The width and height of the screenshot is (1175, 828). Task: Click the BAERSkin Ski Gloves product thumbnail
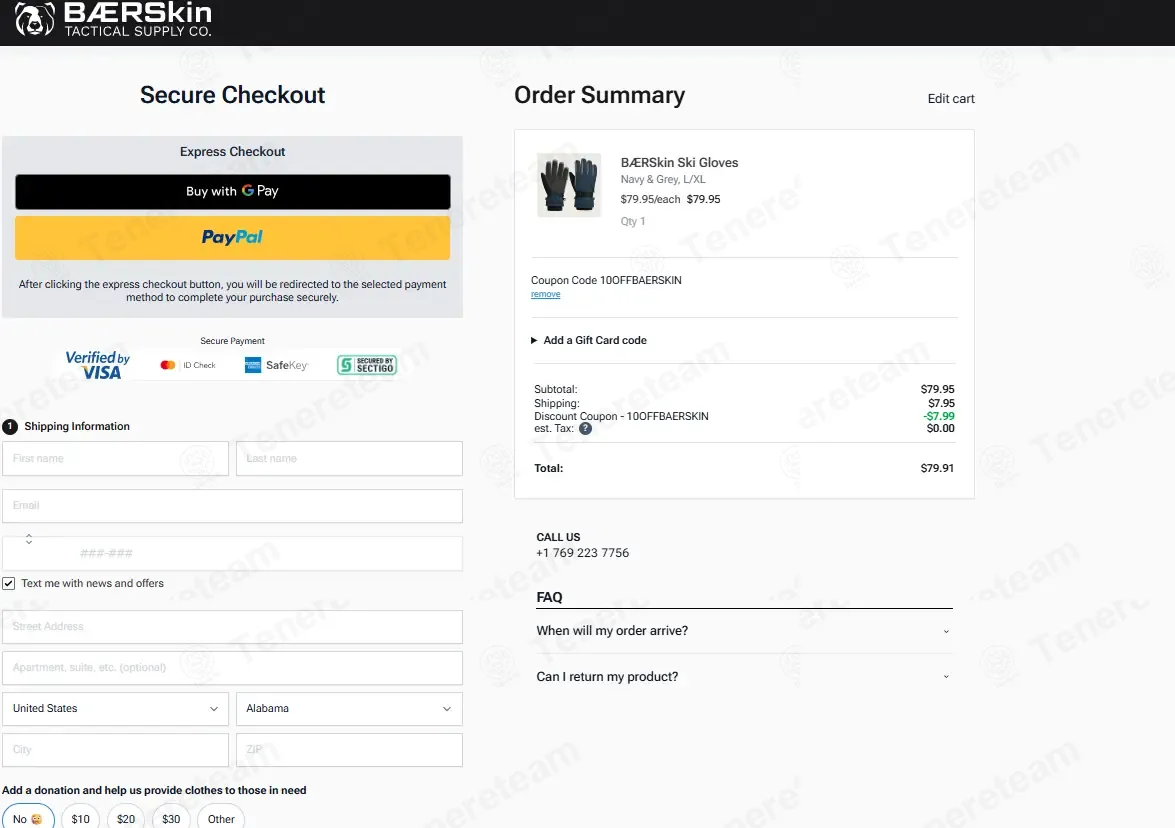pos(569,185)
